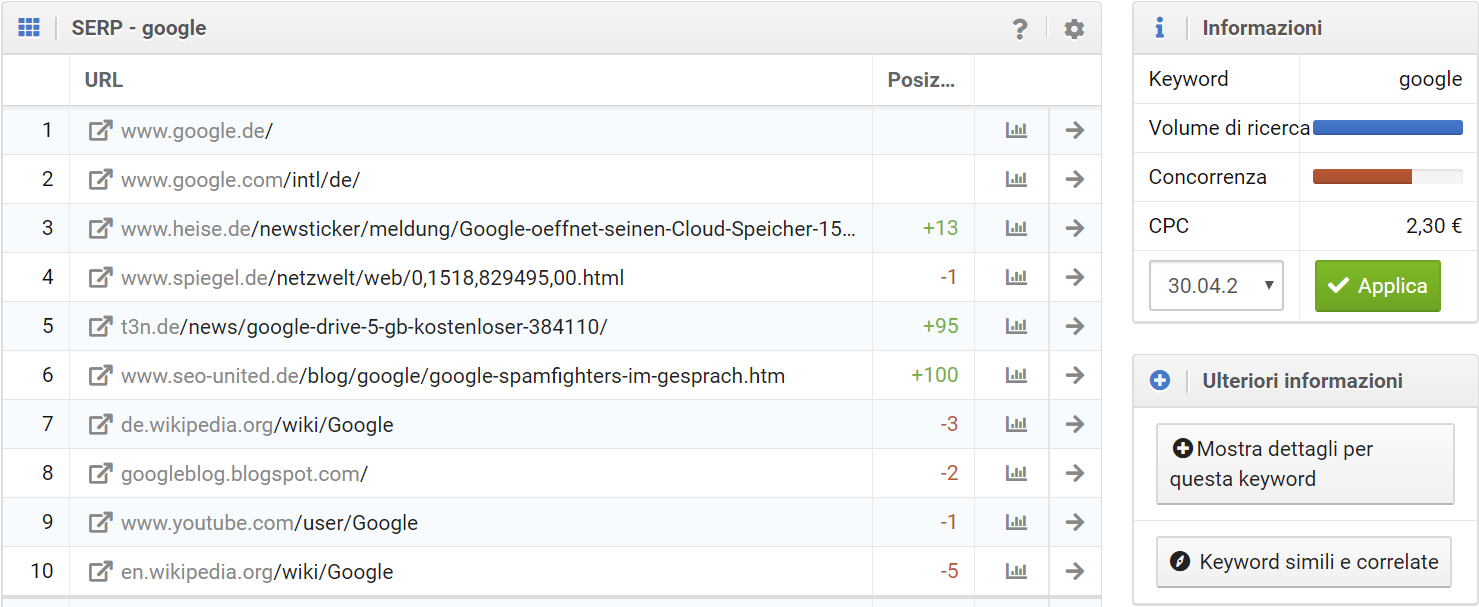Screen dimensions: 1479x607
Task: Show ranking chart for en.wikipedia.org row
Action: [1016, 571]
